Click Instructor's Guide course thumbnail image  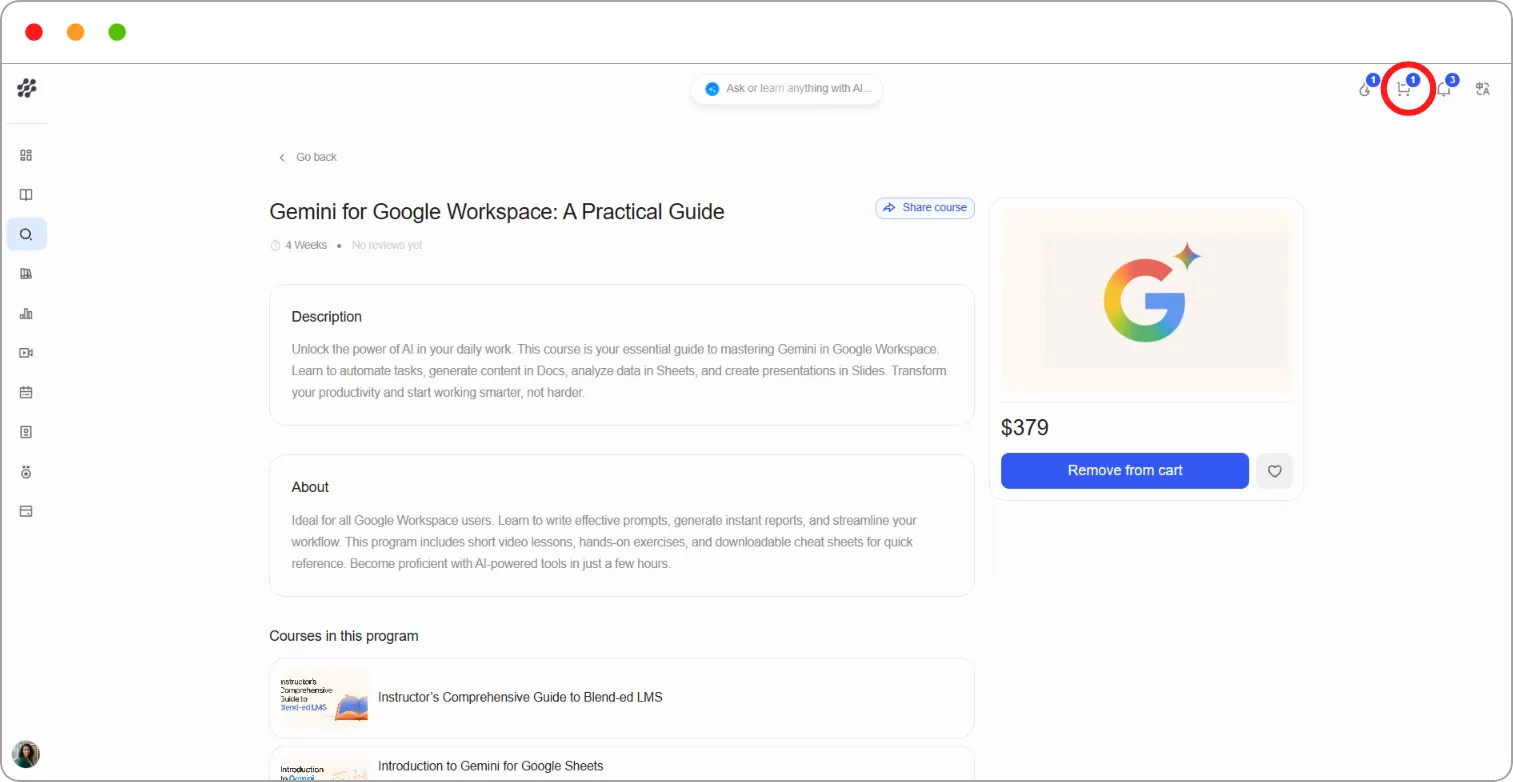(324, 697)
